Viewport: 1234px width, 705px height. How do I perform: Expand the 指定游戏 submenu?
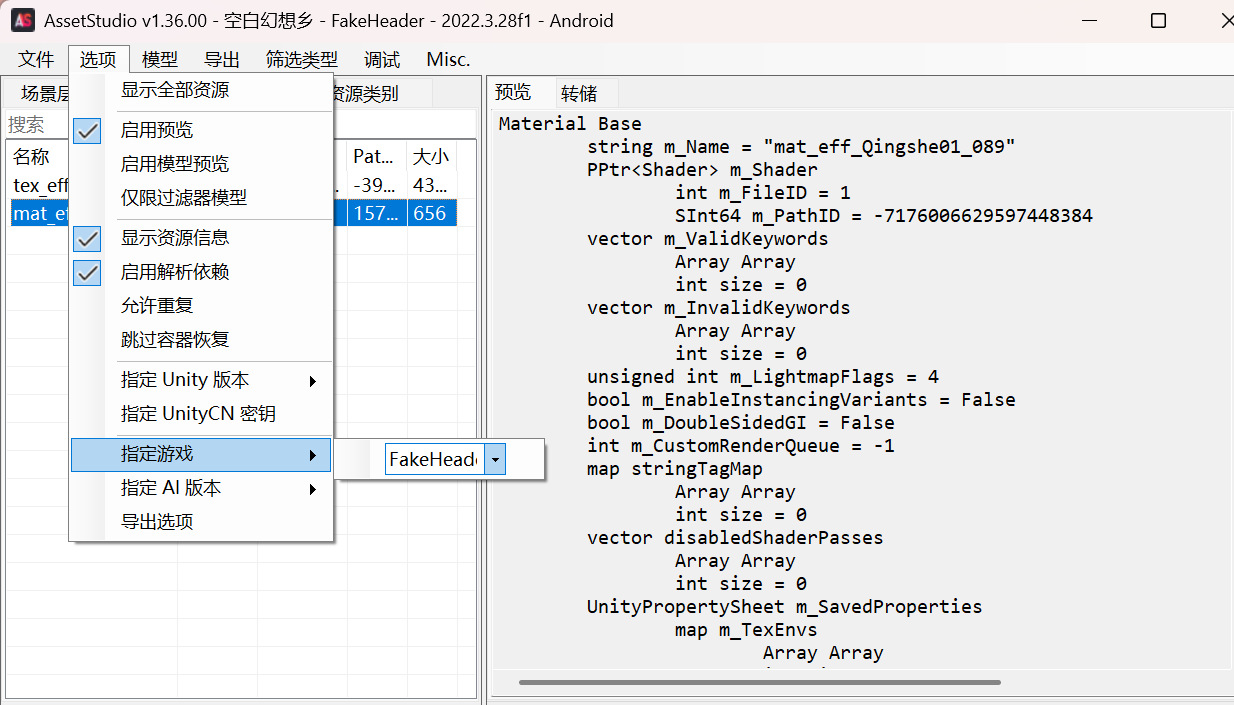[200, 454]
